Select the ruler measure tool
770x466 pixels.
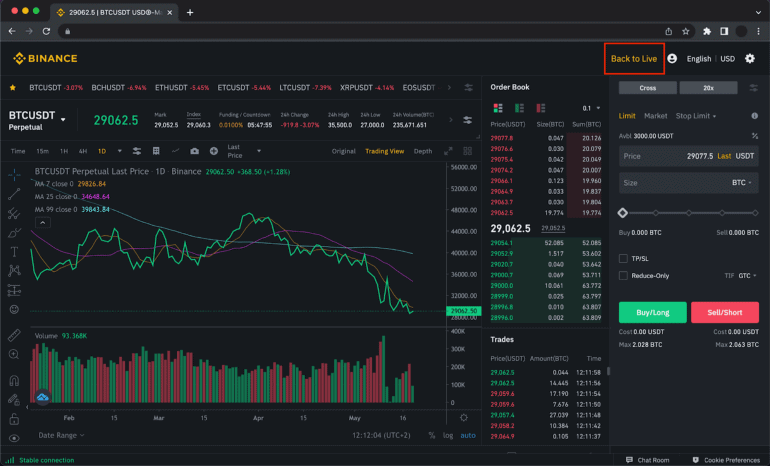pos(14,335)
